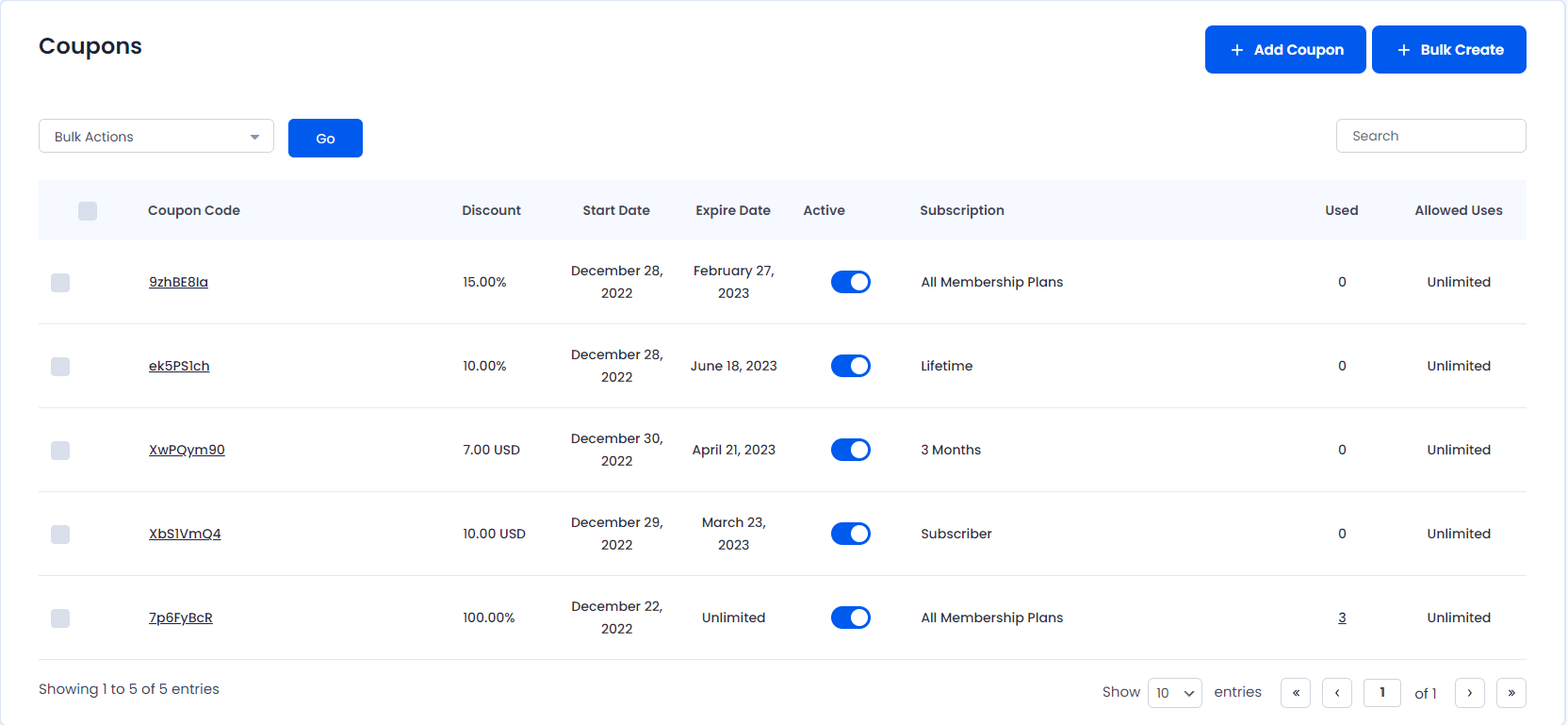Sort by Discount column header
This screenshot has height=725, width=1568.
click(x=491, y=210)
